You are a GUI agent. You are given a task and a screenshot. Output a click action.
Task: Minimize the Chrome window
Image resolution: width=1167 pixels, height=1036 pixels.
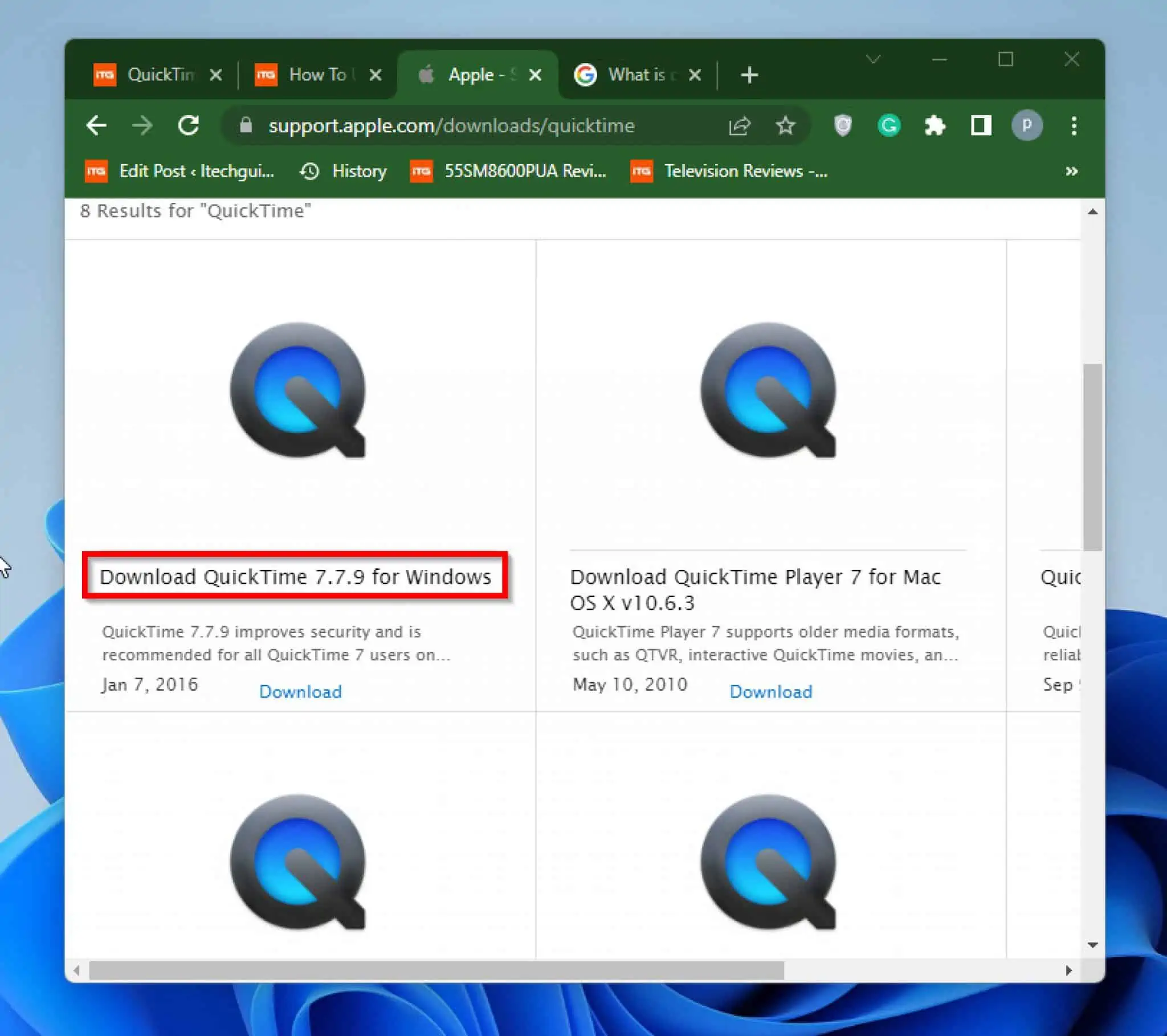(x=940, y=59)
